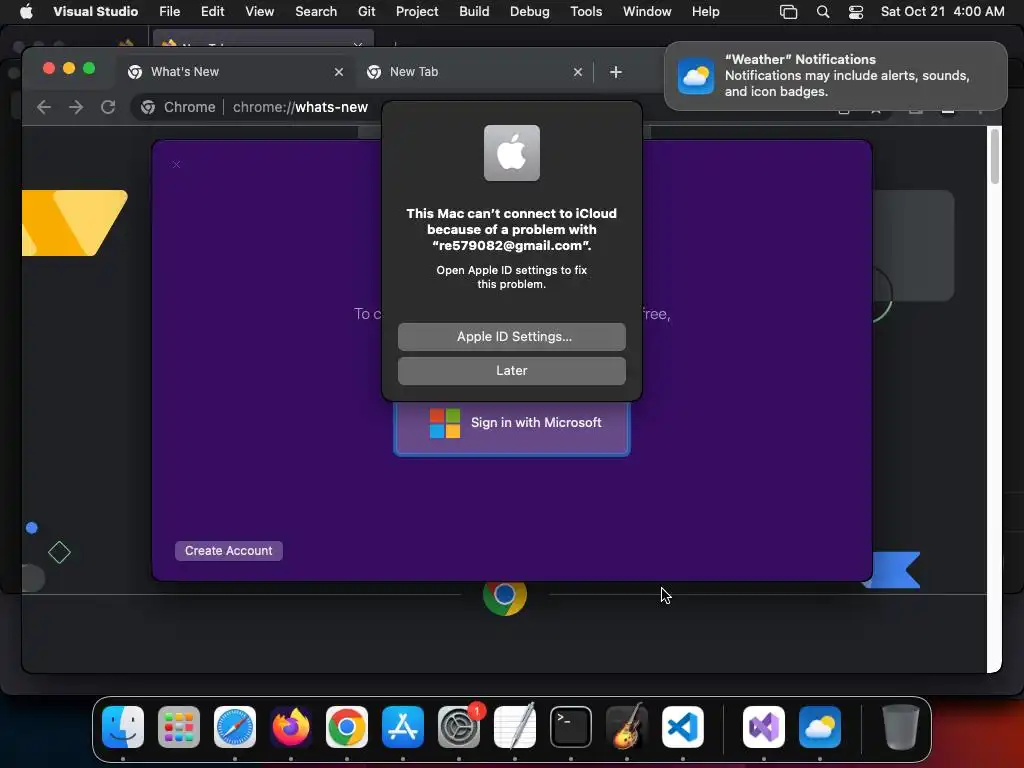Click the Chrome logo at page bottom
This screenshot has width=1024, height=768.
pos(505,595)
